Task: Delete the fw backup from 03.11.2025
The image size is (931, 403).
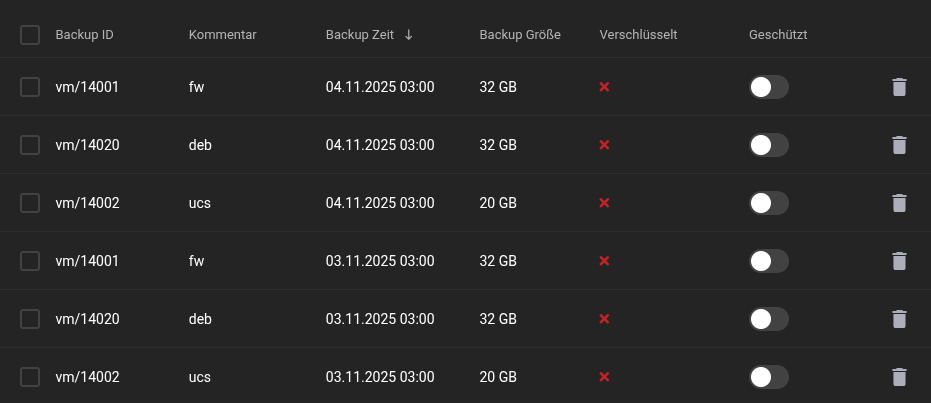Action: (899, 261)
